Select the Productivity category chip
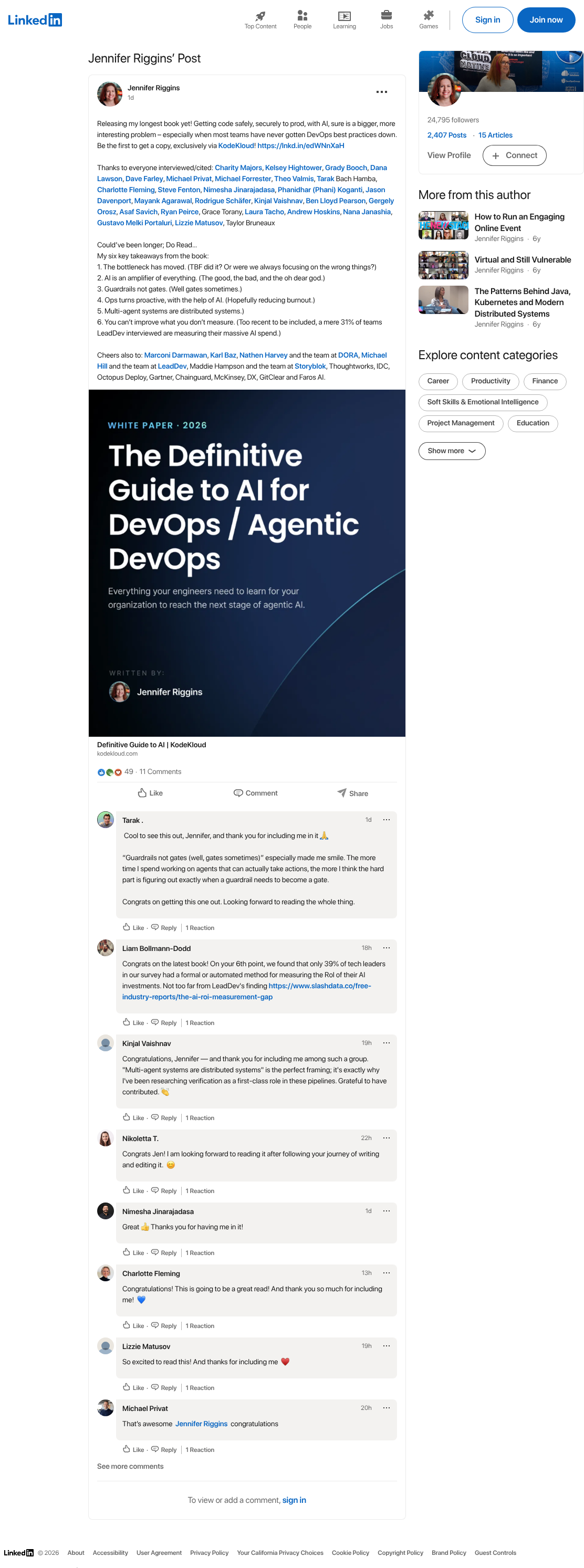This screenshot has height=1568, width=584. click(490, 381)
